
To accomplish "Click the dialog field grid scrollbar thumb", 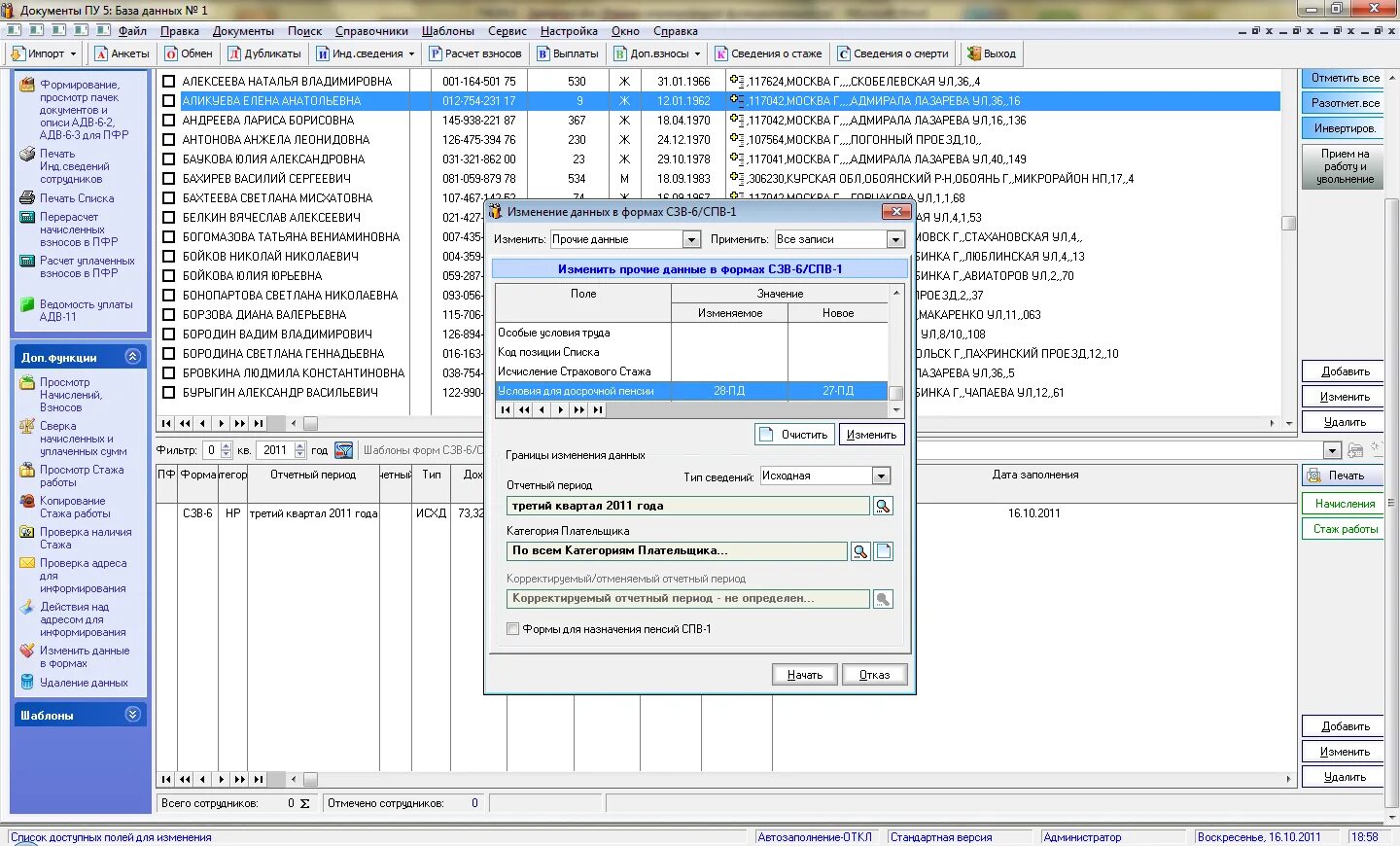I will tap(896, 393).
